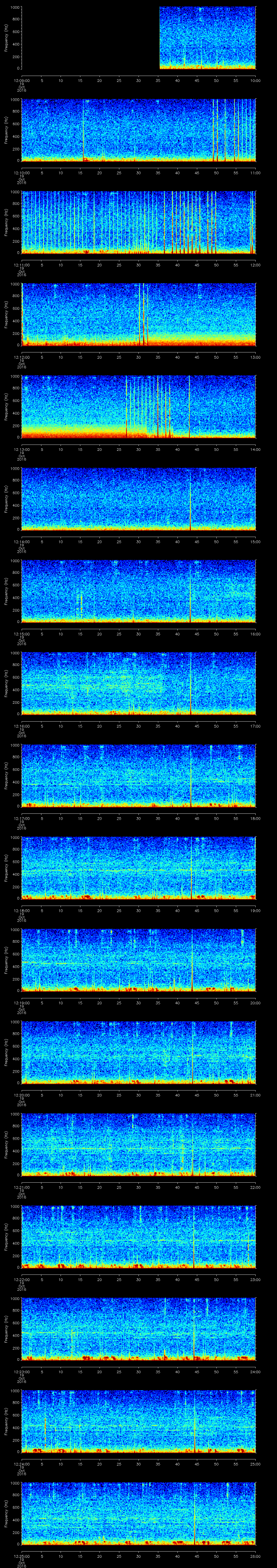Select the spectrogram panel starting at 12:13:00
Viewport: 277px width, 1568px height.
[x=139, y=407]
